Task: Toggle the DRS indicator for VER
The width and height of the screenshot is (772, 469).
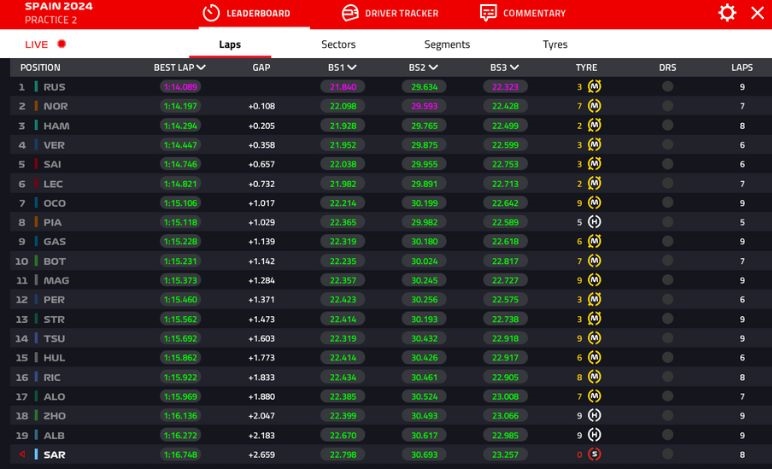Action: (667, 145)
